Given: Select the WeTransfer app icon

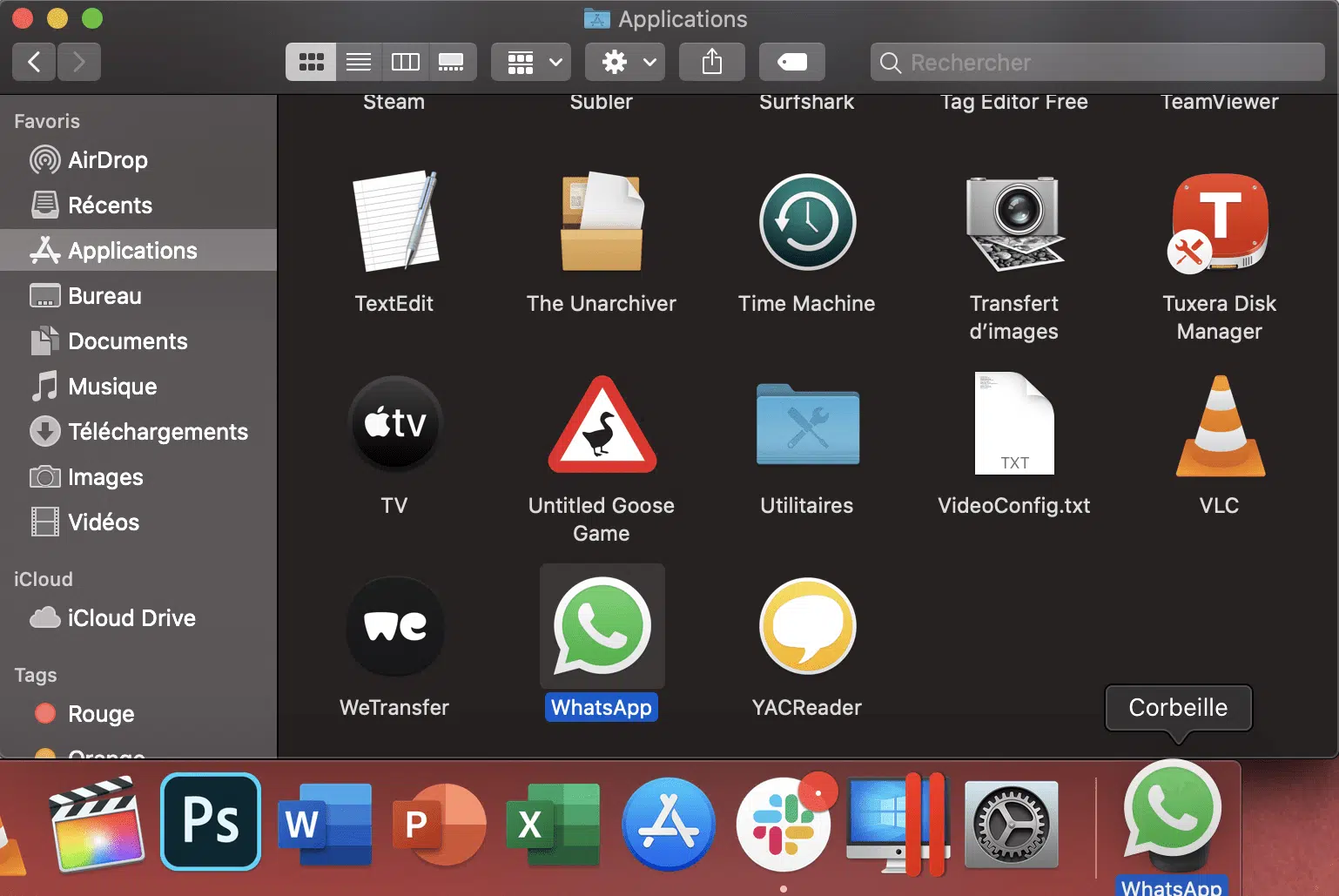Looking at the screenshot, I should tap(394, 626).
